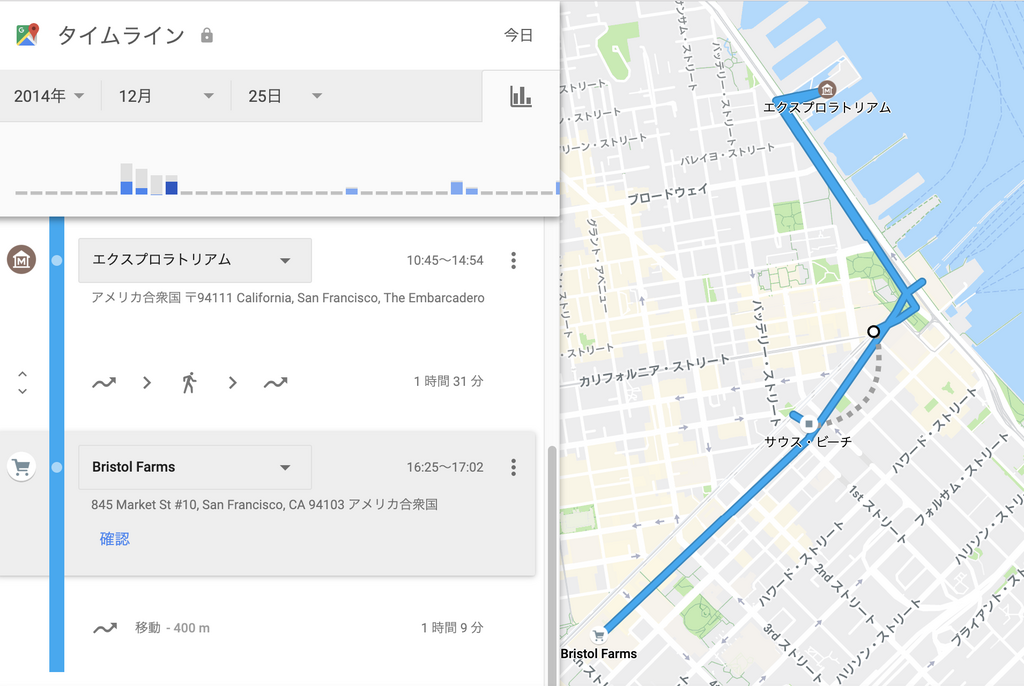Click the lock privacy icon beside タイムライン
Image resolution: width=1024 pixels, height=686 pixels.
pos(207,36)
